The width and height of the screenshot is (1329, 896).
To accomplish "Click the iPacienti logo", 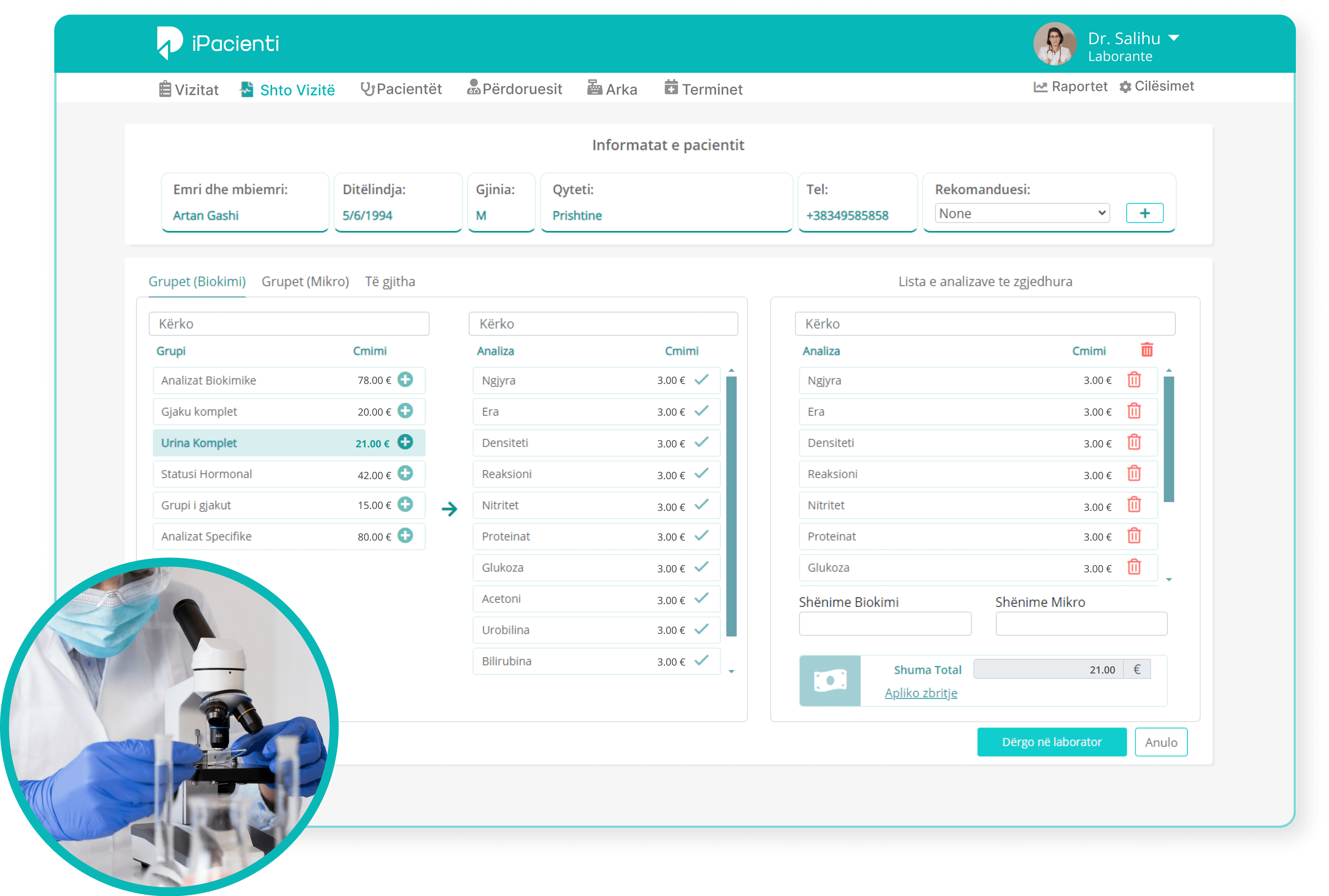I will pyautogui.click(x=218, y=43).
